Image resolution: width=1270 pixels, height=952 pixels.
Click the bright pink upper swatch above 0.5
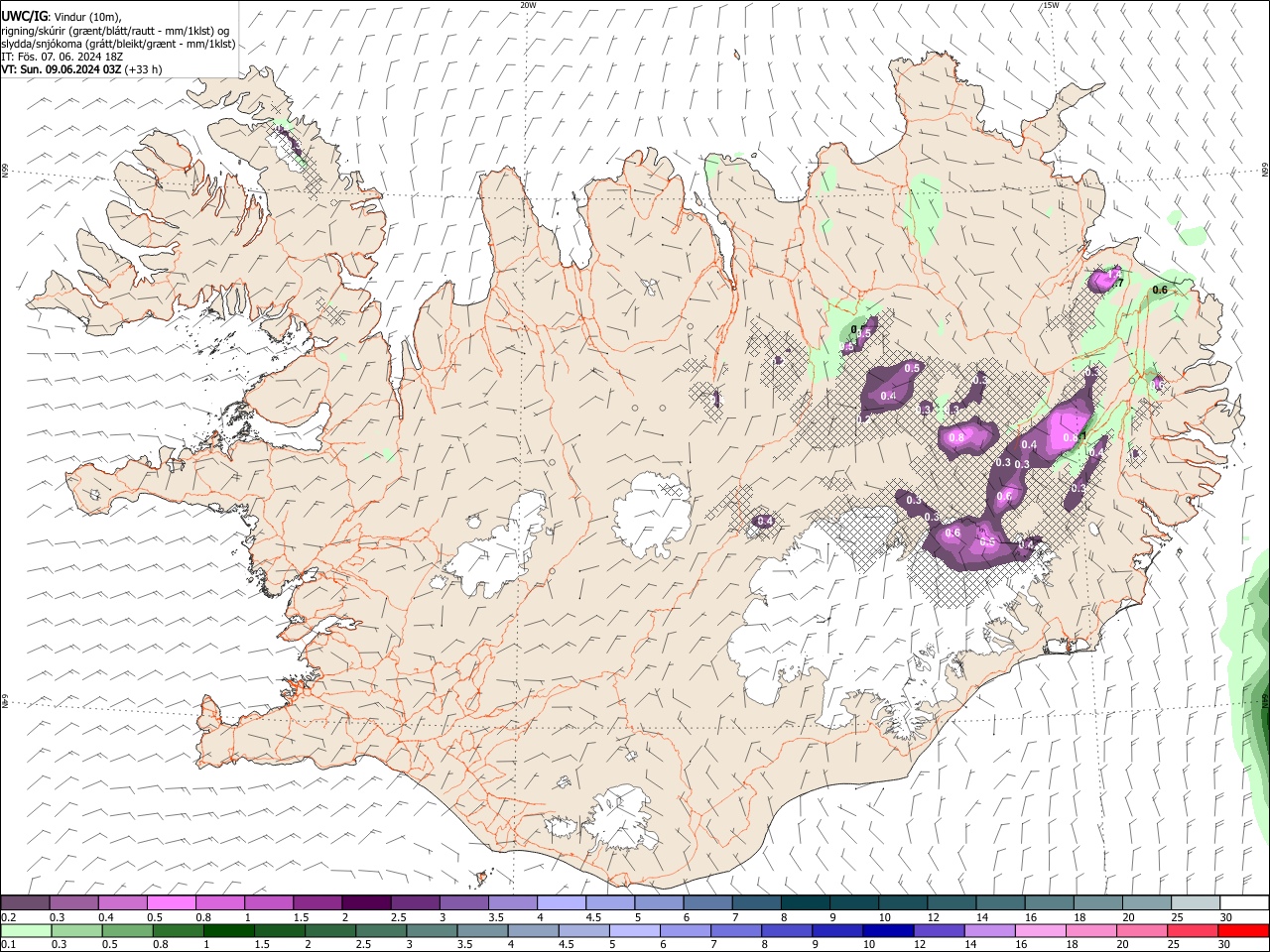[172, 902]
